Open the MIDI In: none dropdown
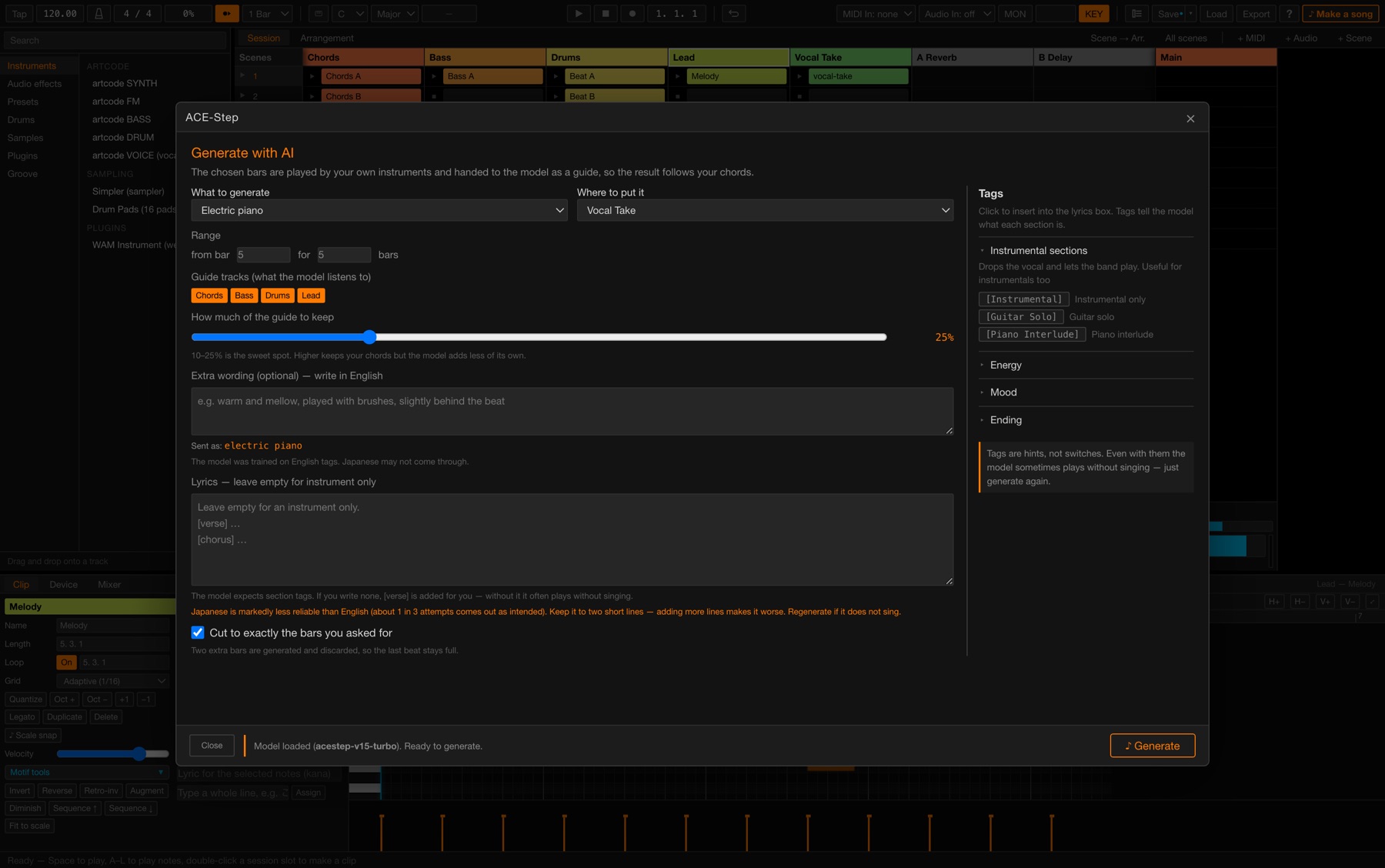Screen dimensions: 1385x868 (x=876, y=14)
